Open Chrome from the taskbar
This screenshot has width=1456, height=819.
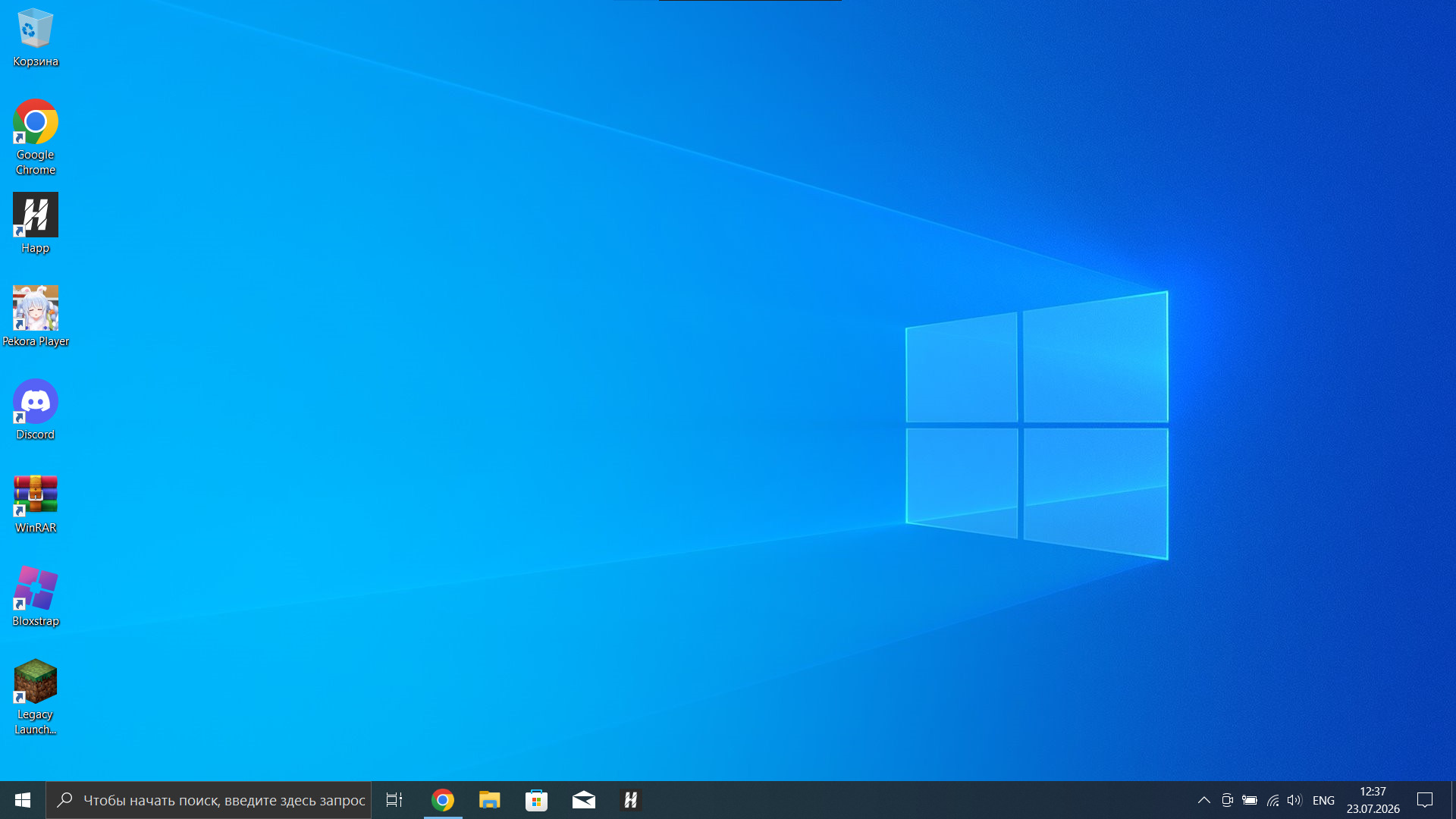tap(443, 800)
